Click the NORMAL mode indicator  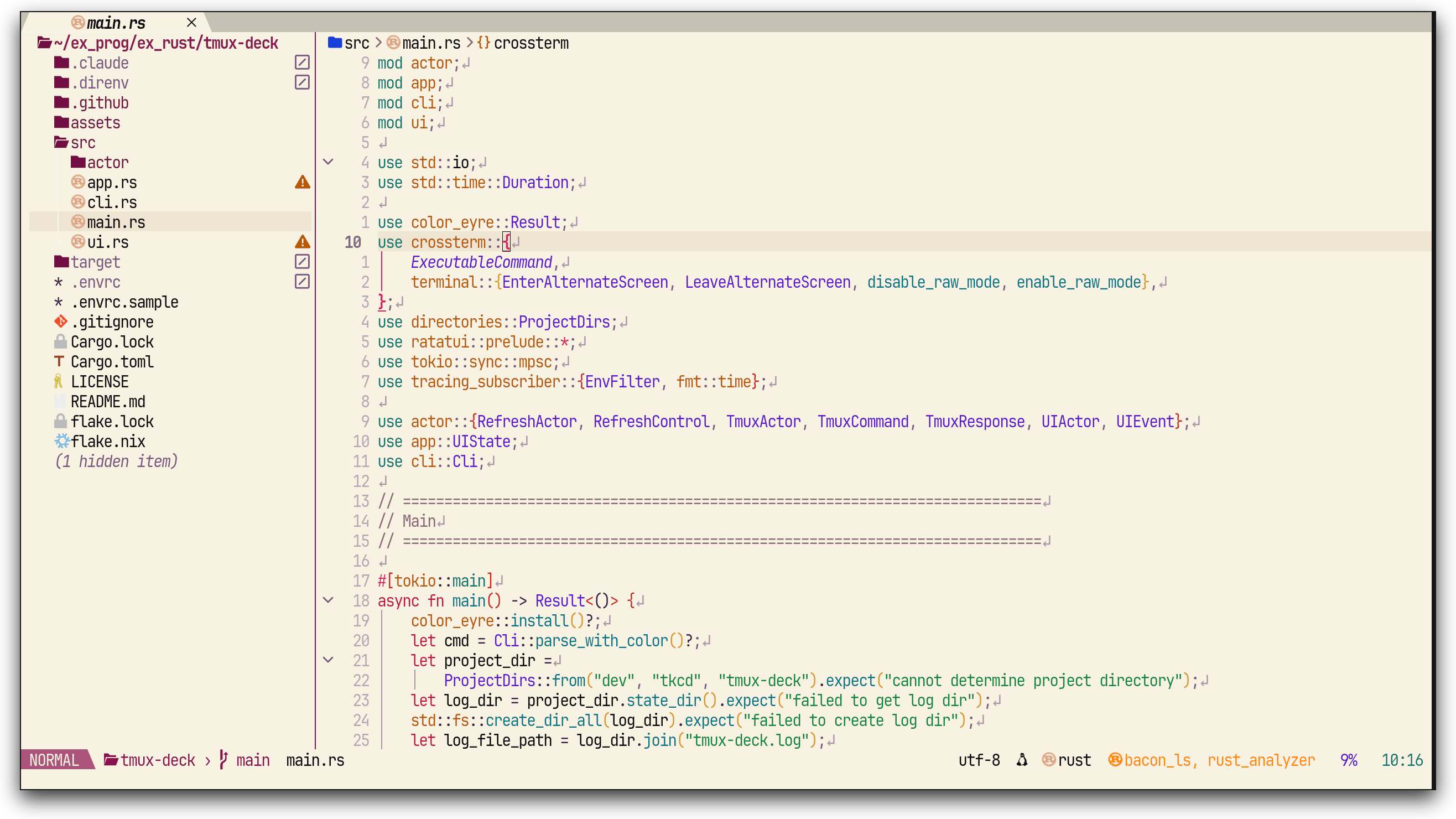(x=54, y=760)
